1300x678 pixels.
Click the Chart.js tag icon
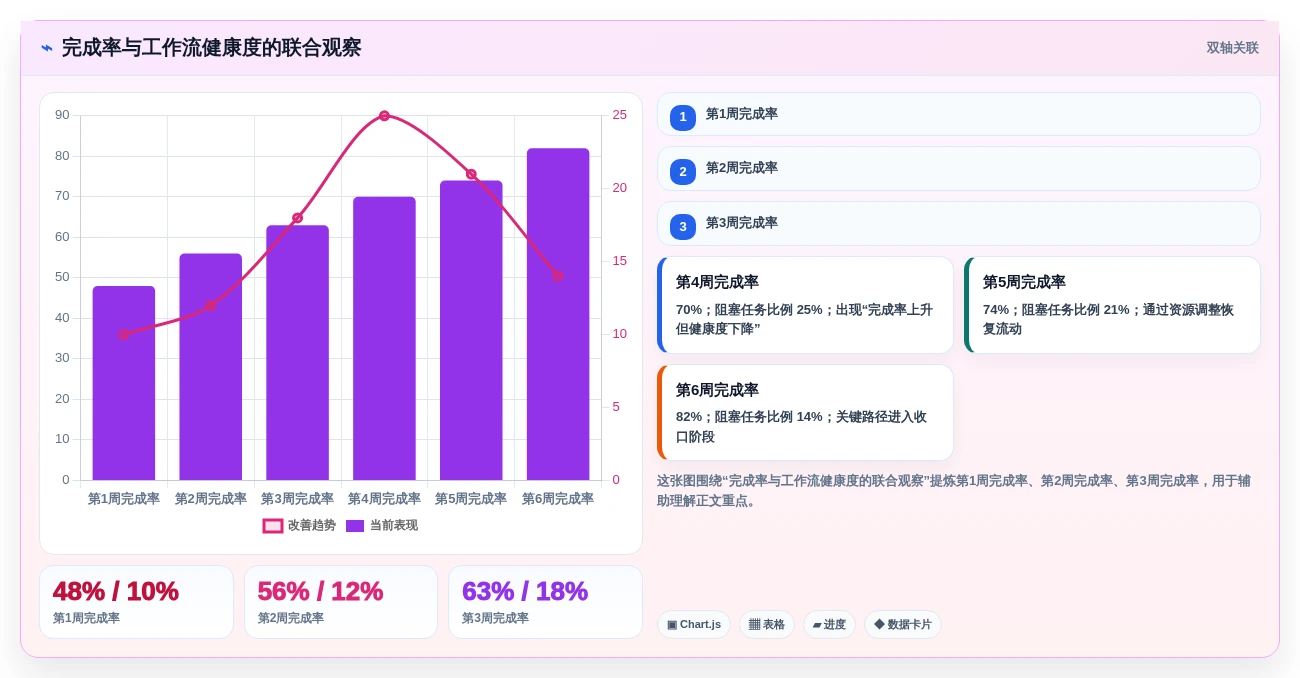click(x=672, y=625)
